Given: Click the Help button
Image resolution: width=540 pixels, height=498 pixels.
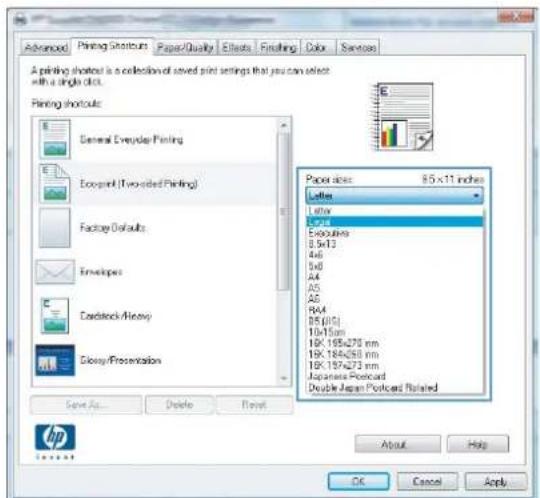Looking at the screenshot, I should [x=478, y=444].
